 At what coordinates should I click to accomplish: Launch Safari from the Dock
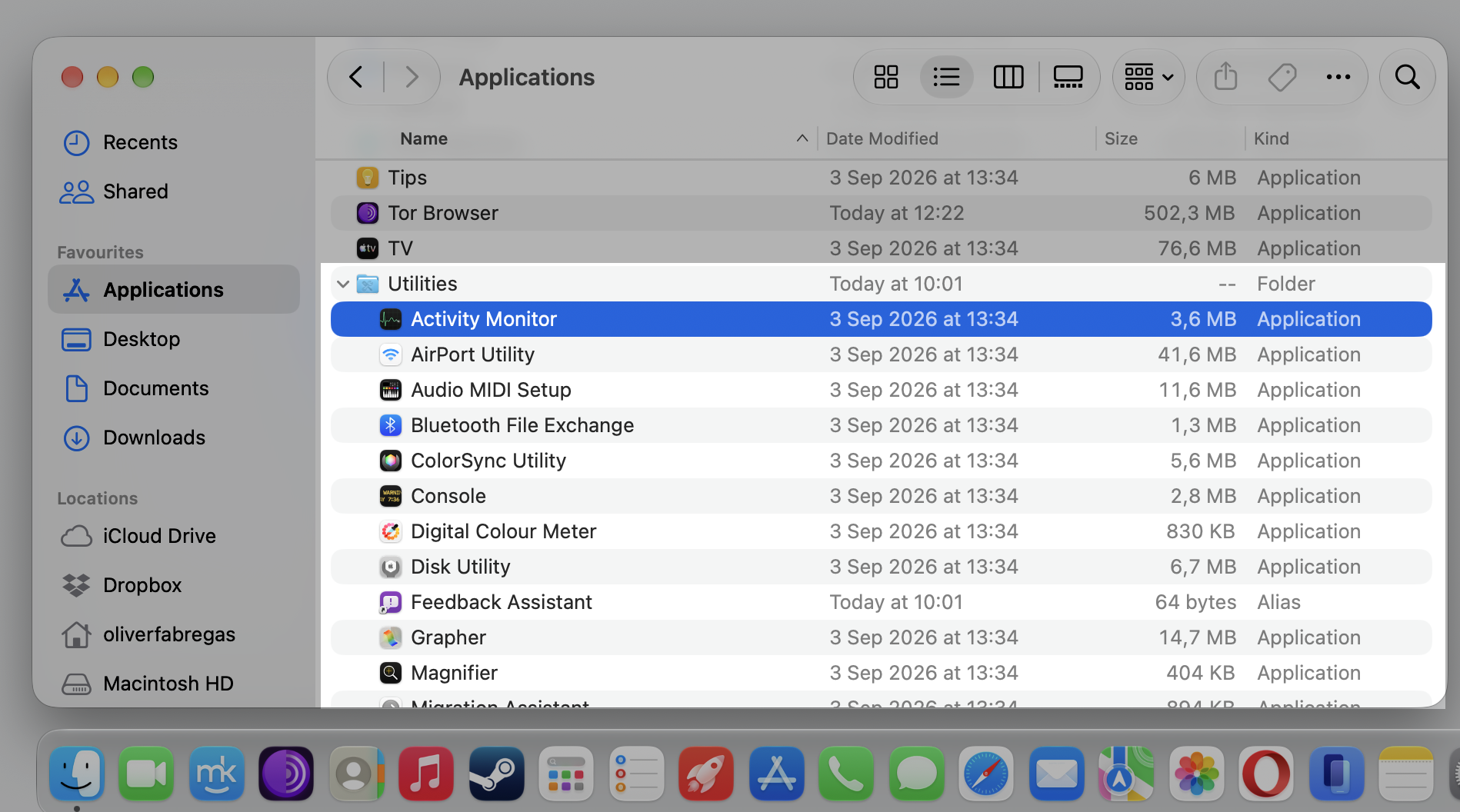click(x=986, y=774)
